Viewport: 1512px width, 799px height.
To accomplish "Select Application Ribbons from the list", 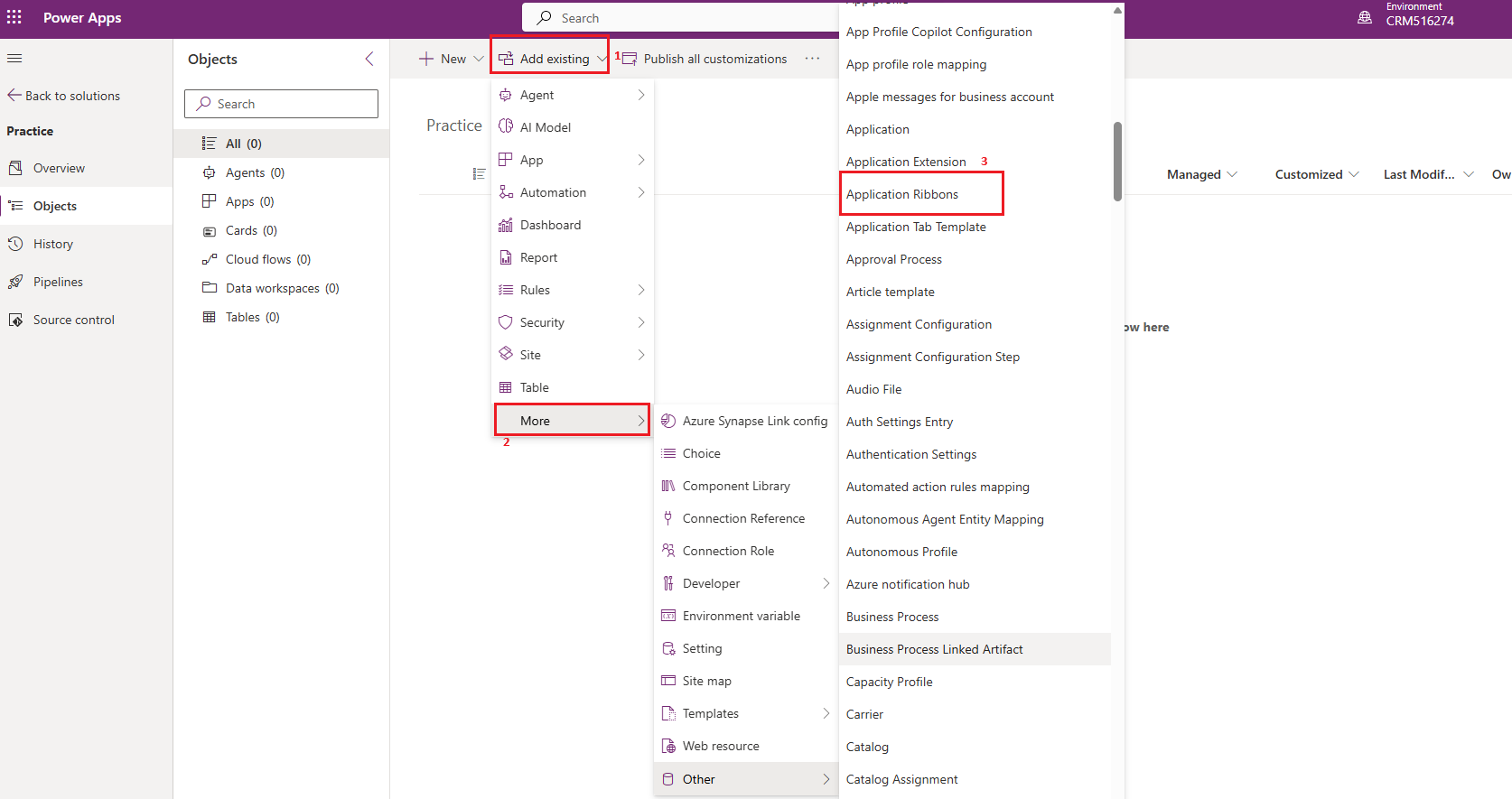I will [x=902, y=194].
